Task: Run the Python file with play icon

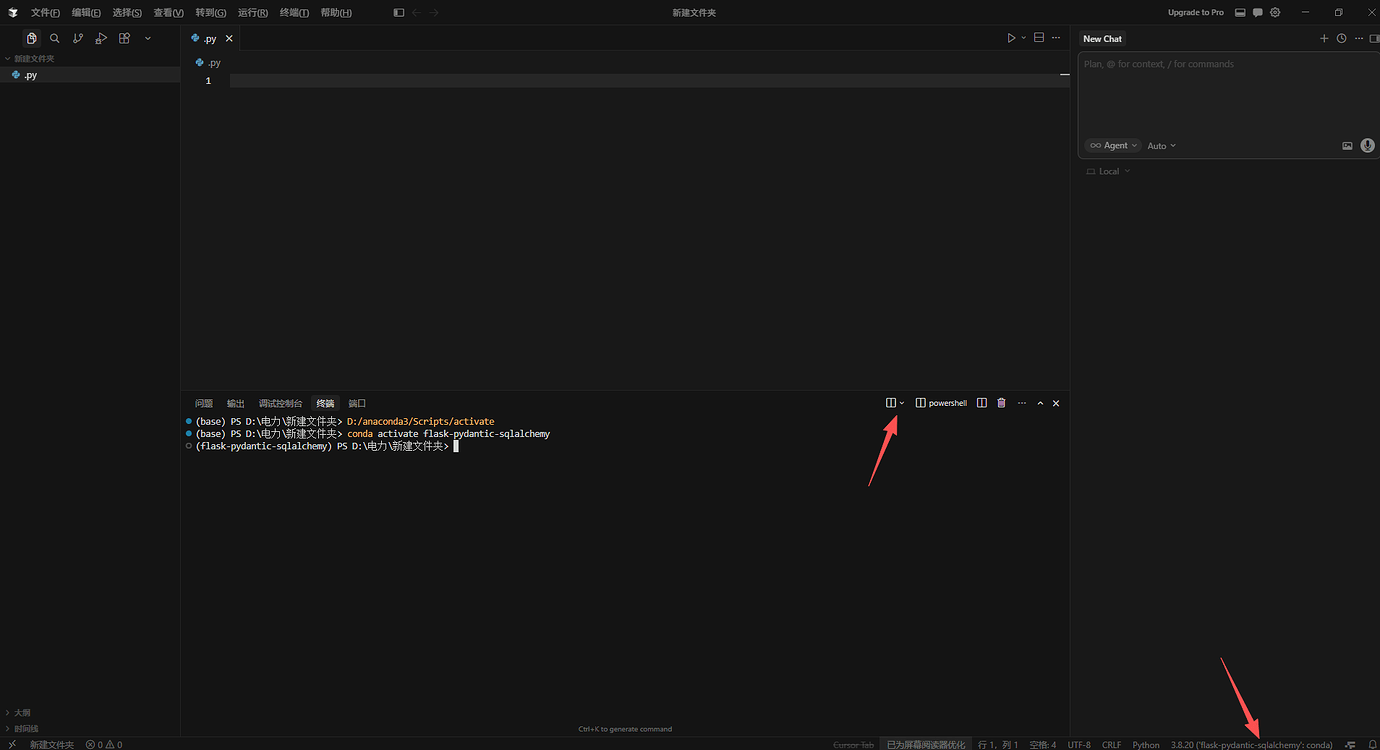Action: point(1011,38)
